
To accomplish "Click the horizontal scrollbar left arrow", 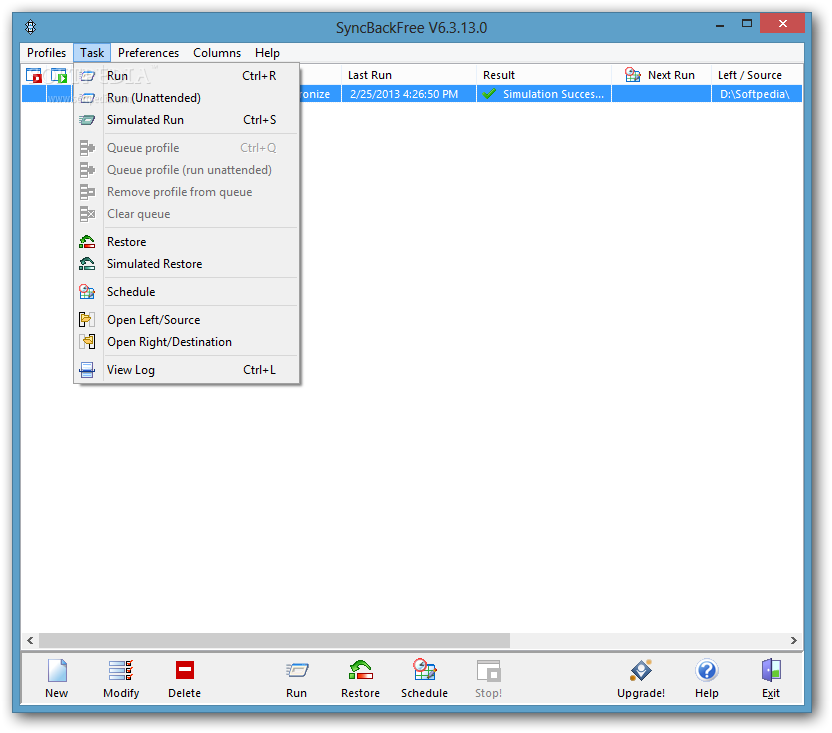I will (x=30, y=641).
